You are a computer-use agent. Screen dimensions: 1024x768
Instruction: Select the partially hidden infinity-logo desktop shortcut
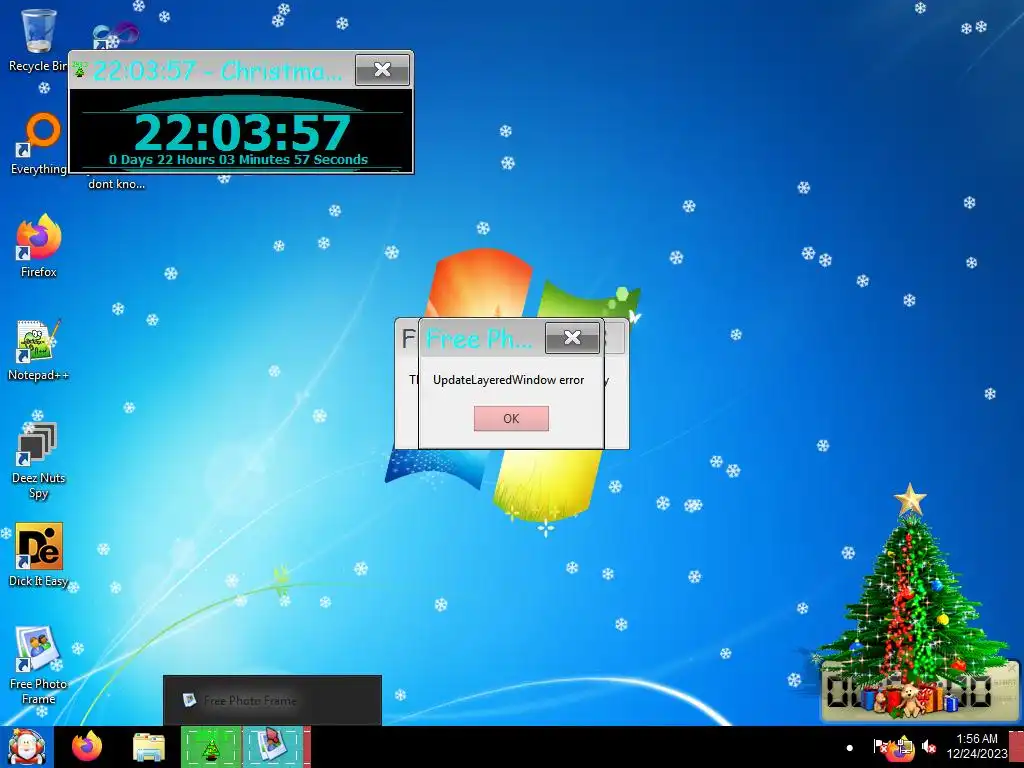point(115,36)
